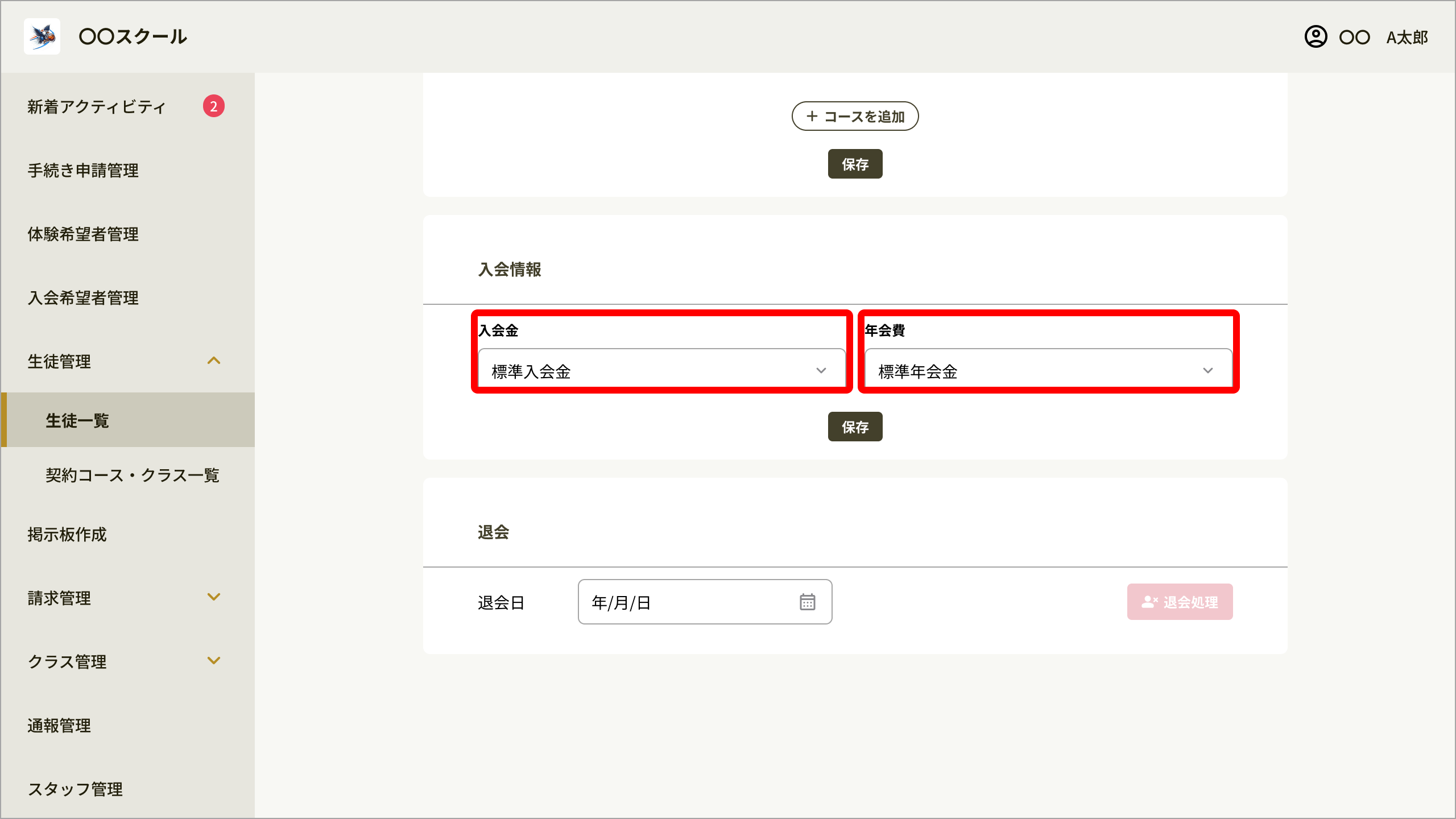Expand the 請求管理 menu chevron
This screenshot has width=1456, height=819.
(x=214, y=597)
